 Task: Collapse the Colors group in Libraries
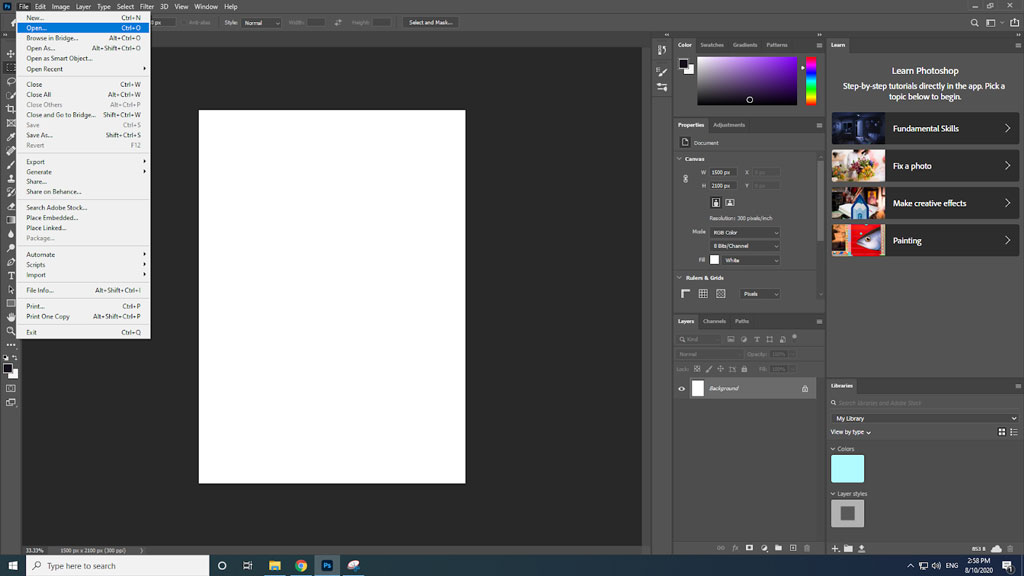pos(833,449)
